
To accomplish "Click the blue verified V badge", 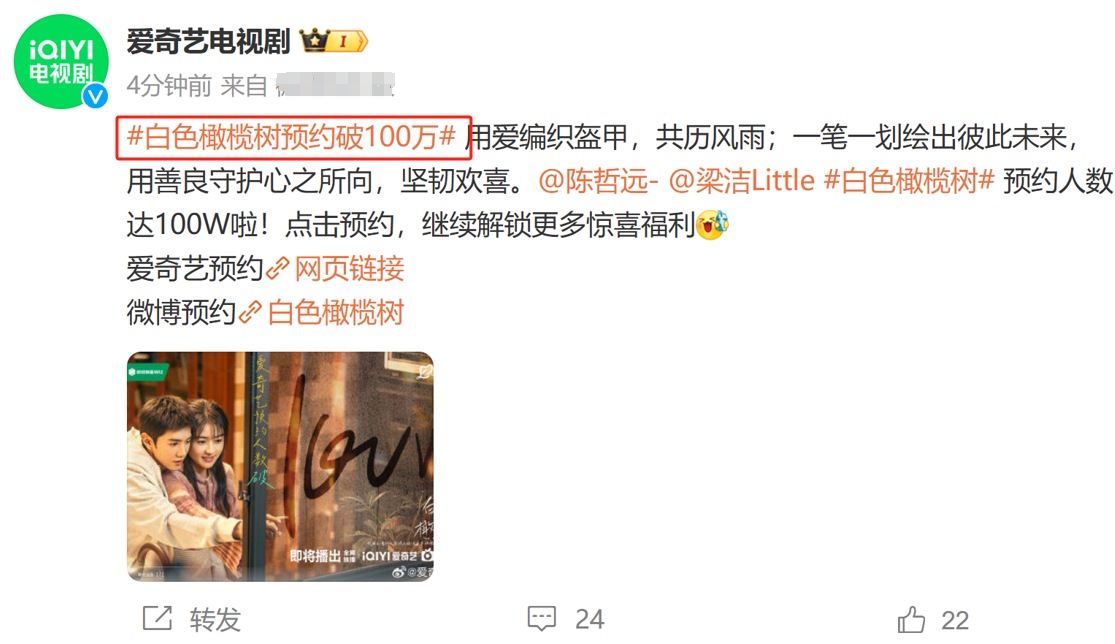I will point(95,95).
